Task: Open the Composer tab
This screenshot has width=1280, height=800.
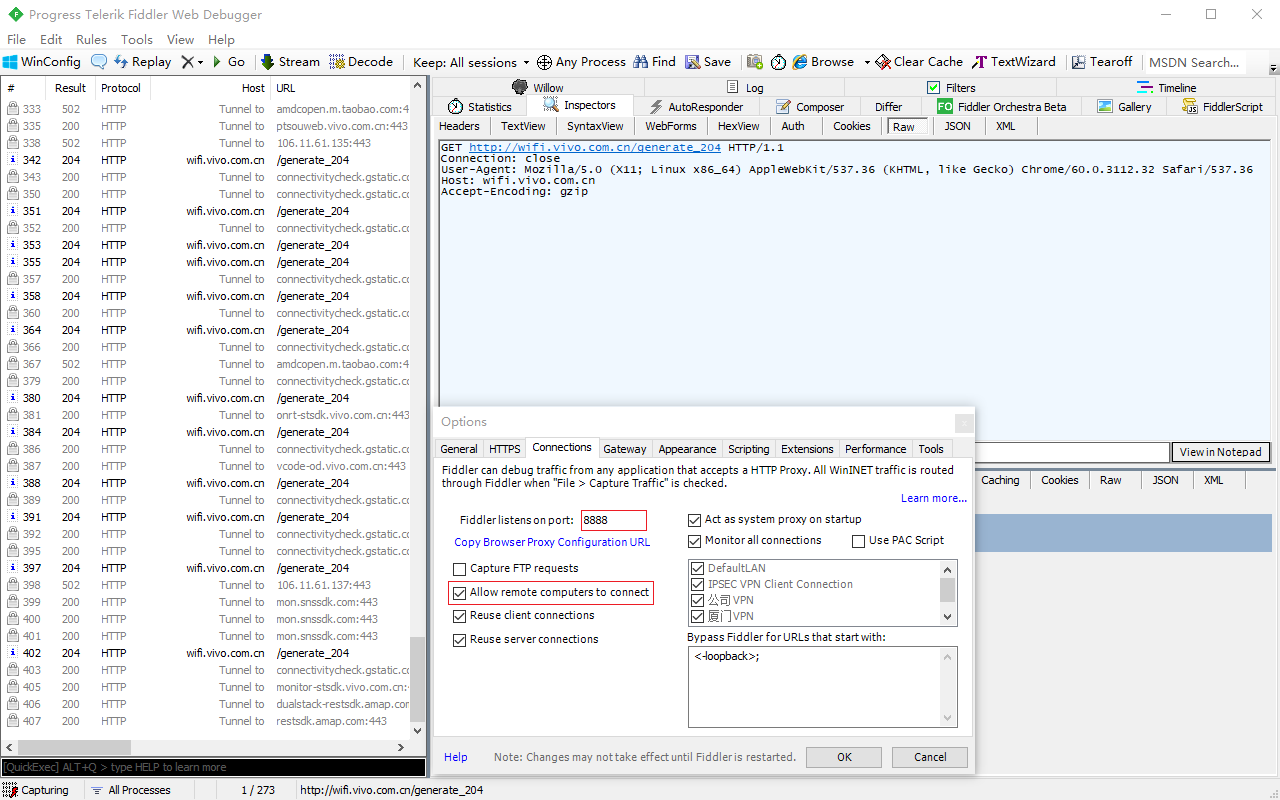Action: [x=810, y=107]
